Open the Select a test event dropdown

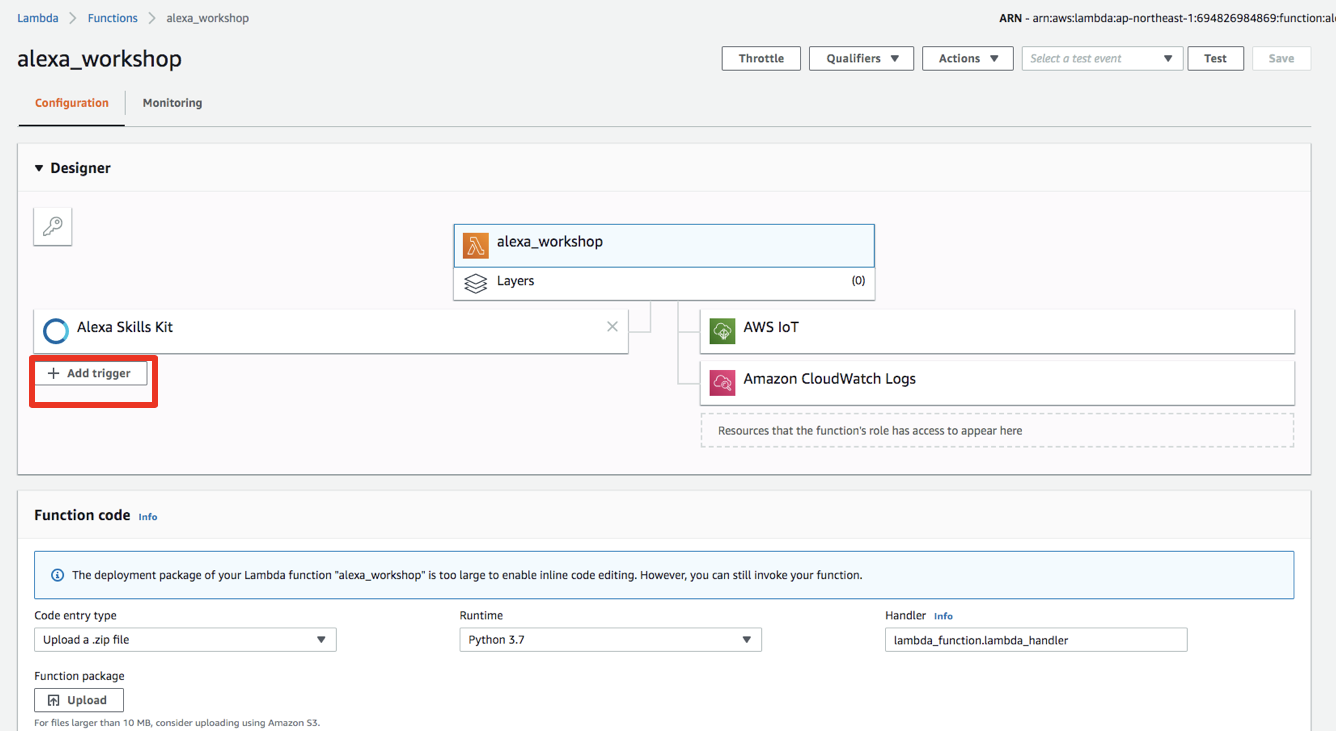pyautogui.click(x=1102, y=58)
